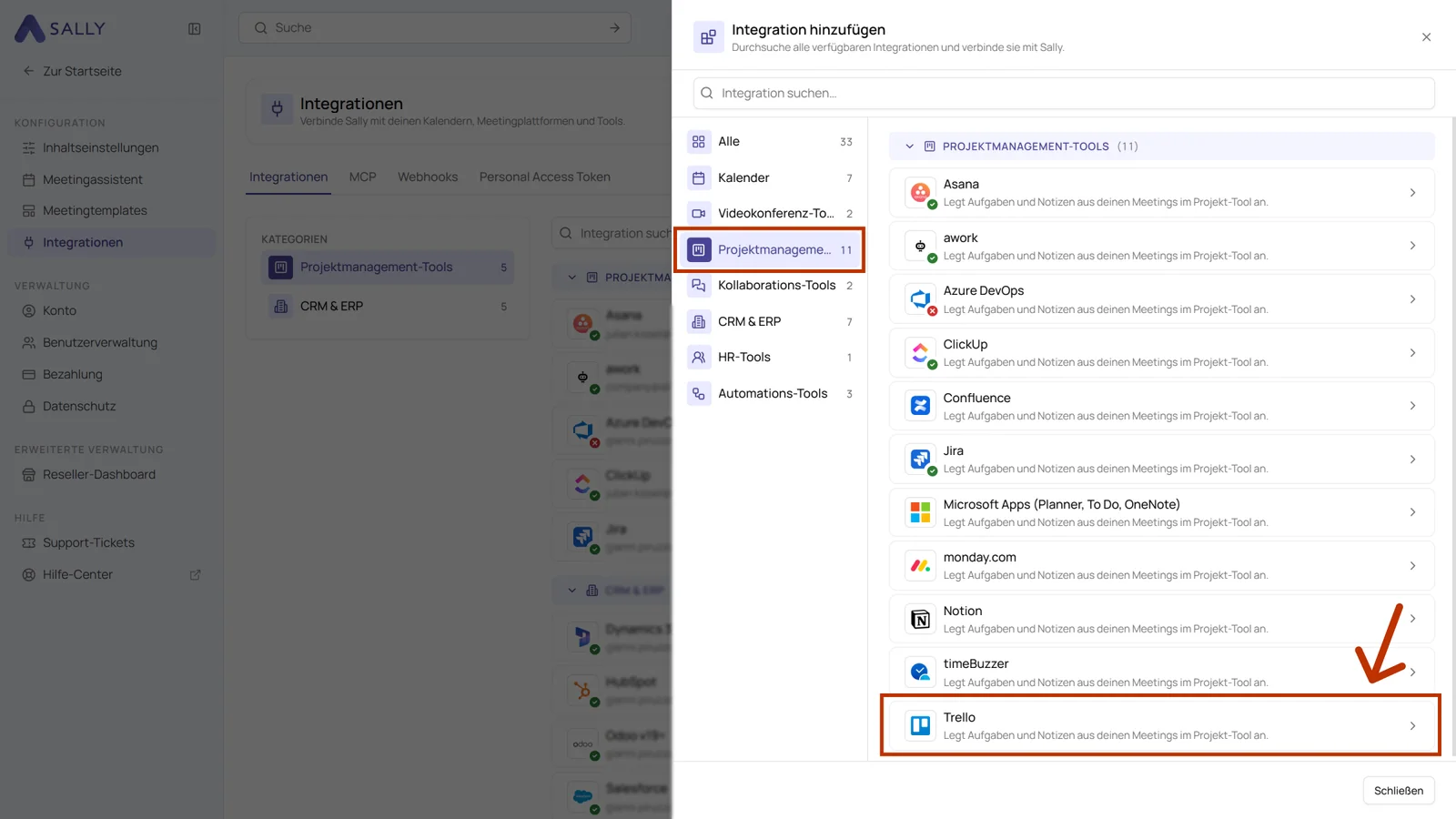
Task: Click the Schließen button
Action: pyautogui.click(x=1399, y=791)
